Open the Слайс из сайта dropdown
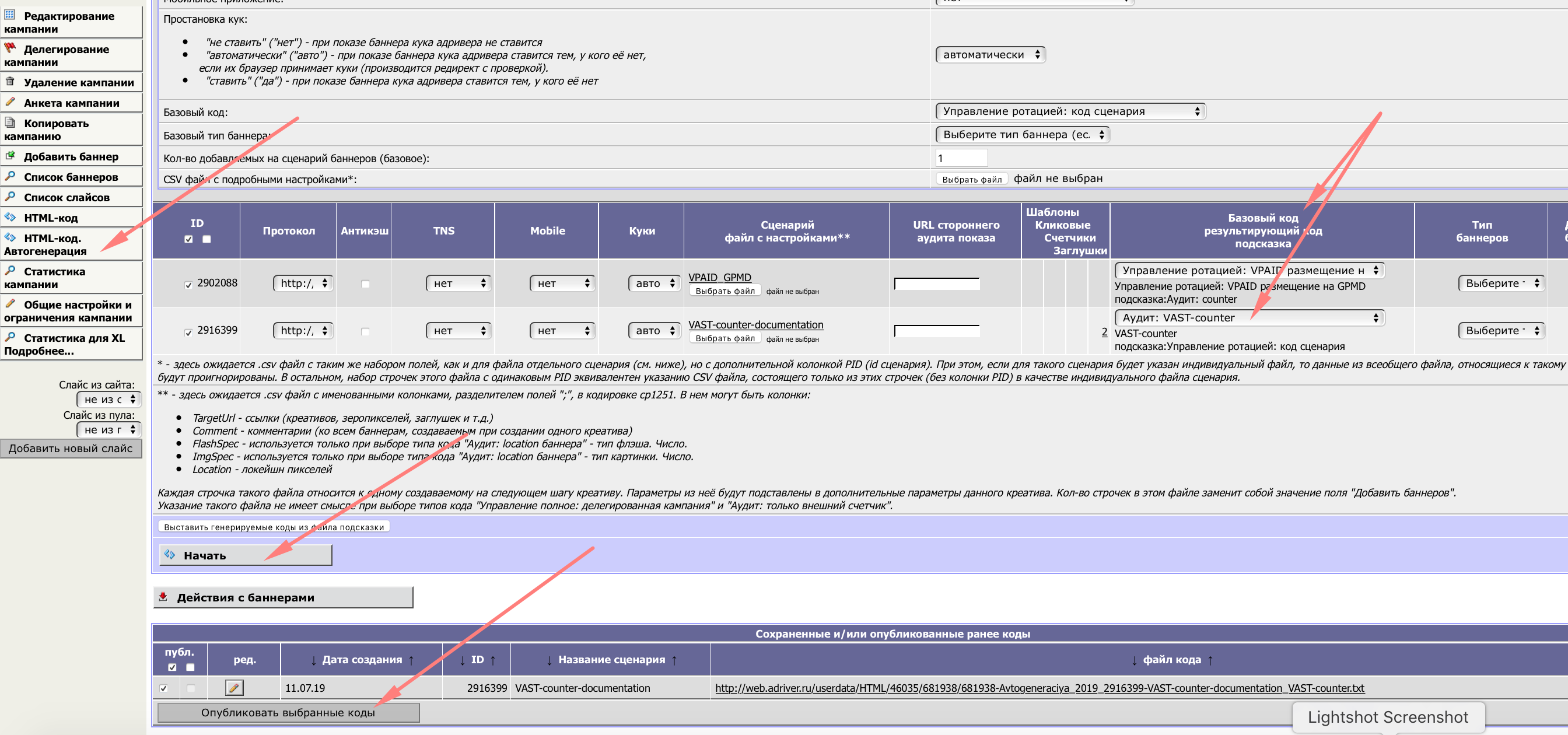 click(109, 399)
